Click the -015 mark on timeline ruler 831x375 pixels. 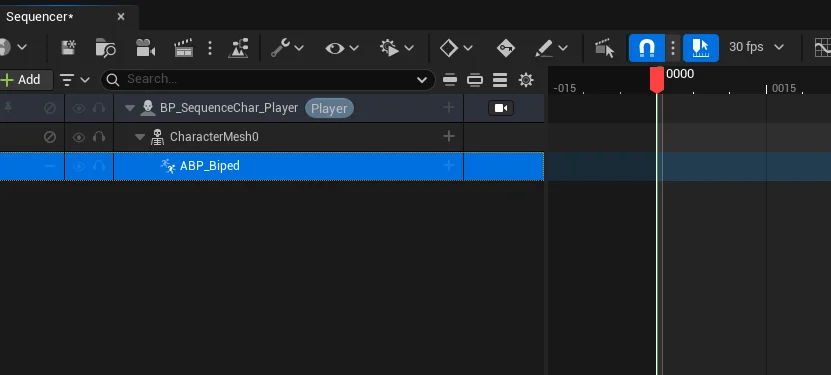[x=564, y=88]
